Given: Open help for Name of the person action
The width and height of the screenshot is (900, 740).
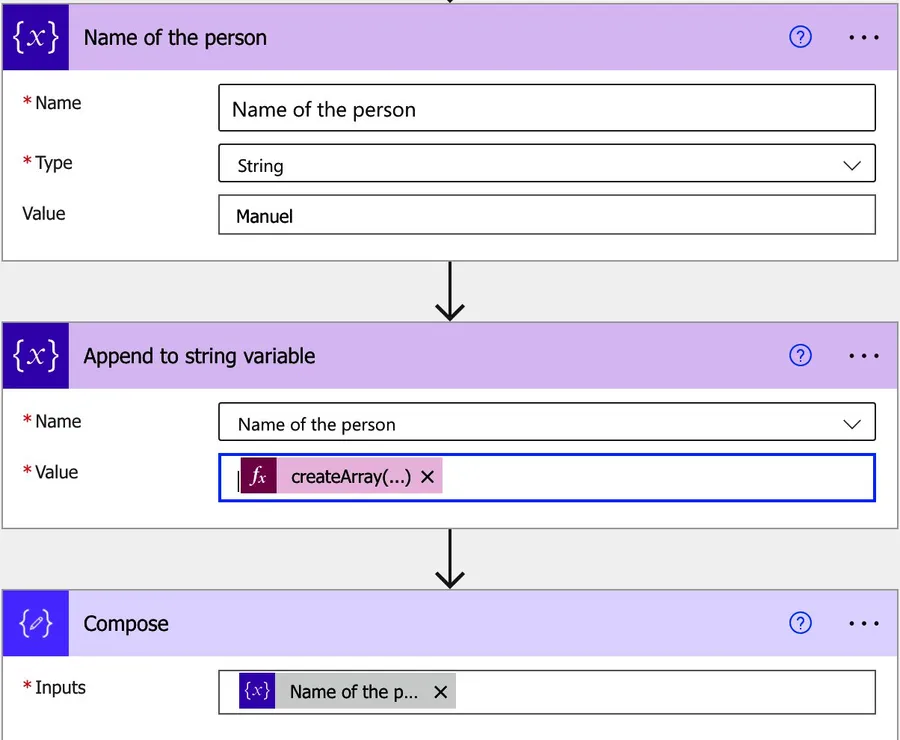Looking at the screenshot, I should point(800,38).
